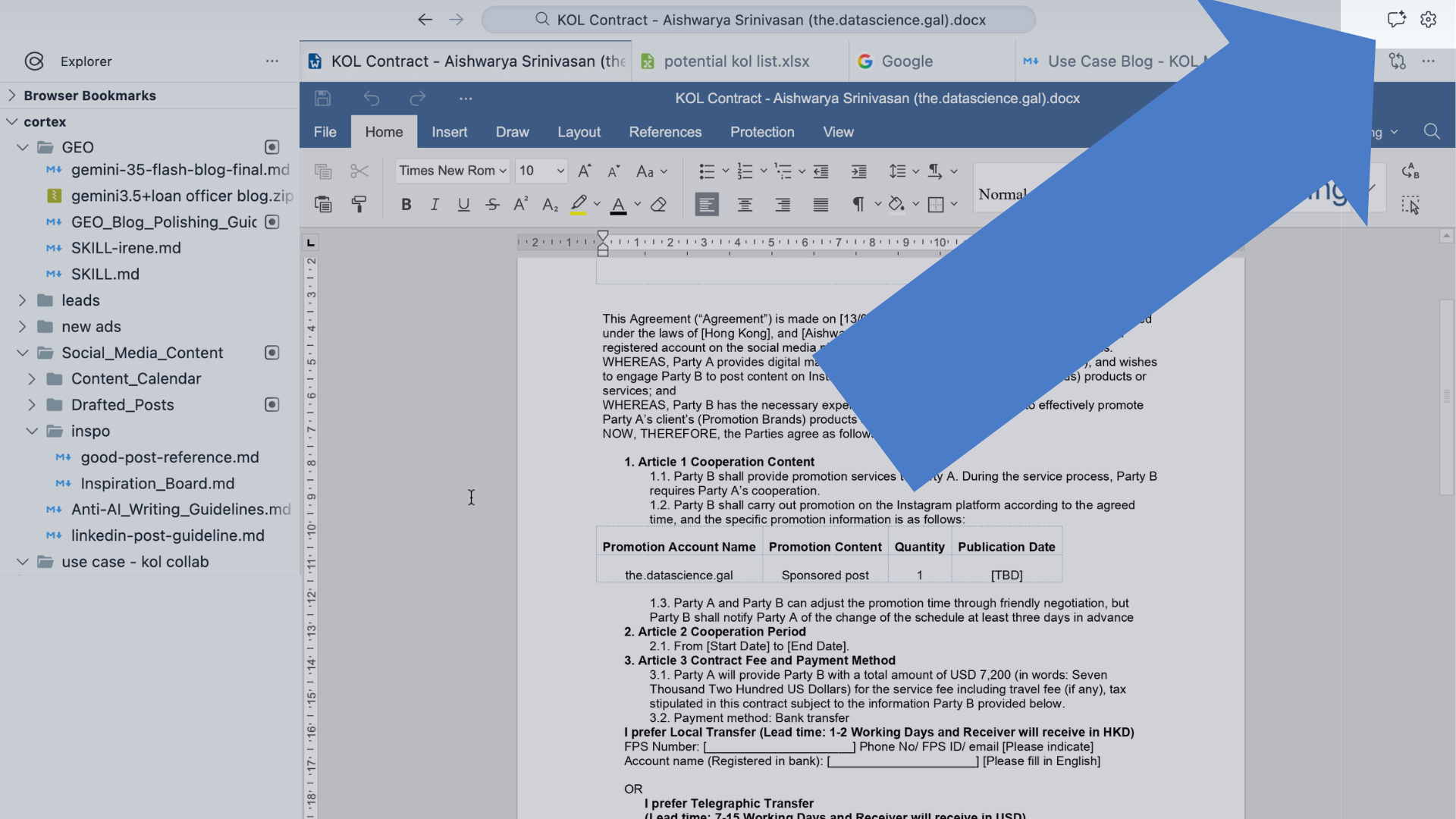
Task: Cut the selection with the scissors icon
Action: [359, 171]
